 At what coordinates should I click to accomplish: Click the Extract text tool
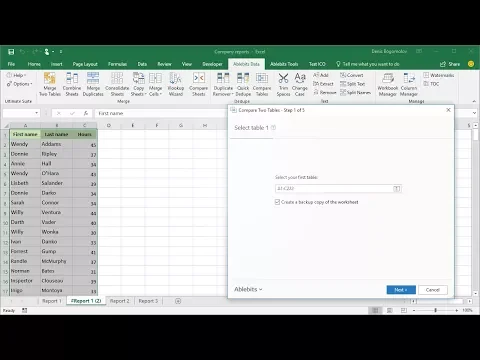(x=323, y=84)
